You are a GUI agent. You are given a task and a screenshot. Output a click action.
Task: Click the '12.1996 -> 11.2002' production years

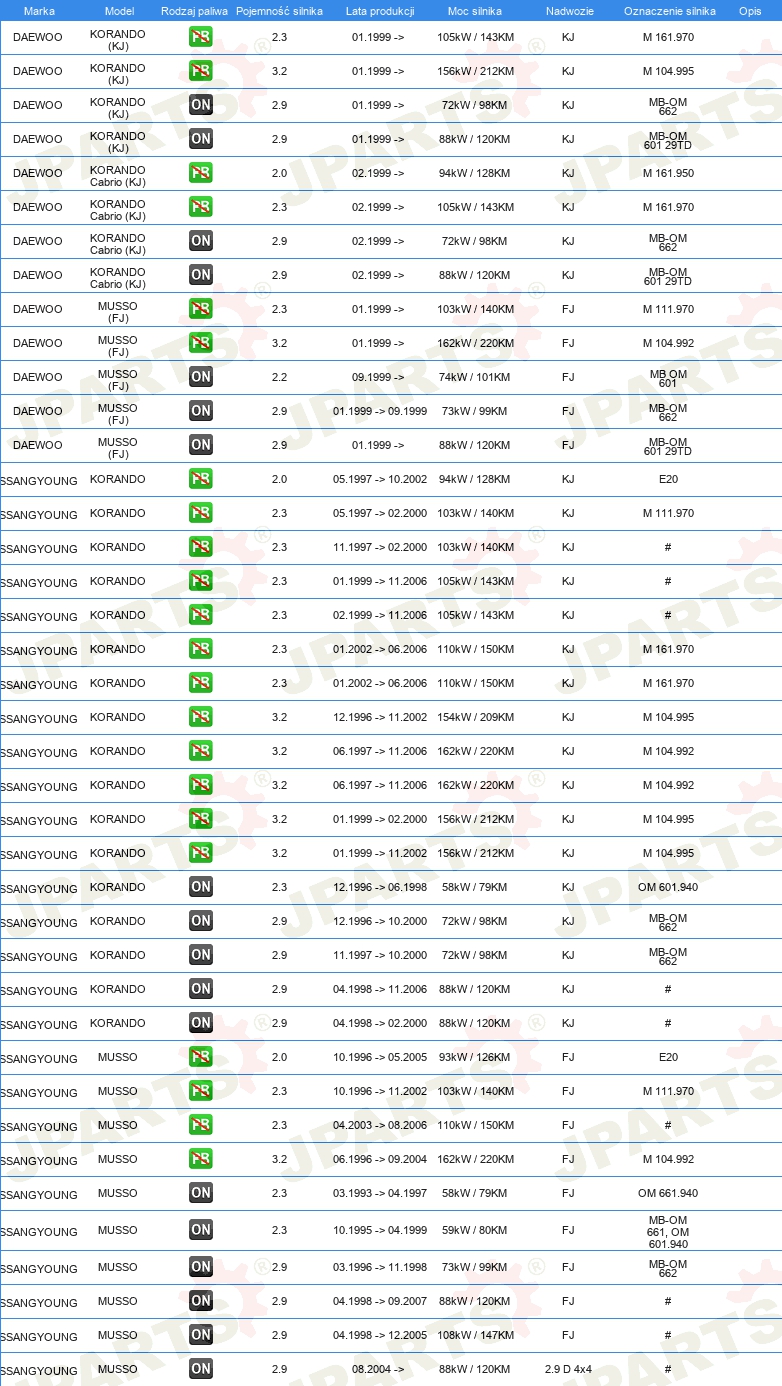[380, 717]
